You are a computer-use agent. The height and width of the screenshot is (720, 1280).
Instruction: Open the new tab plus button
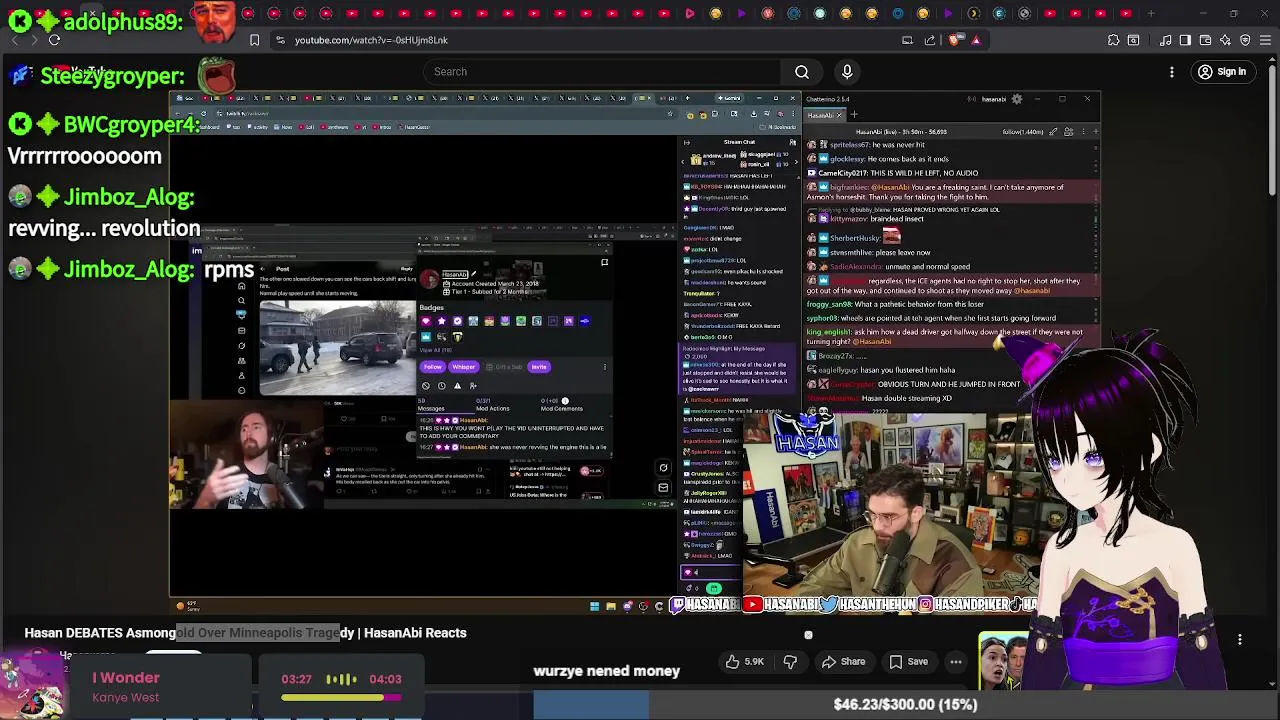coord(1151,14)
